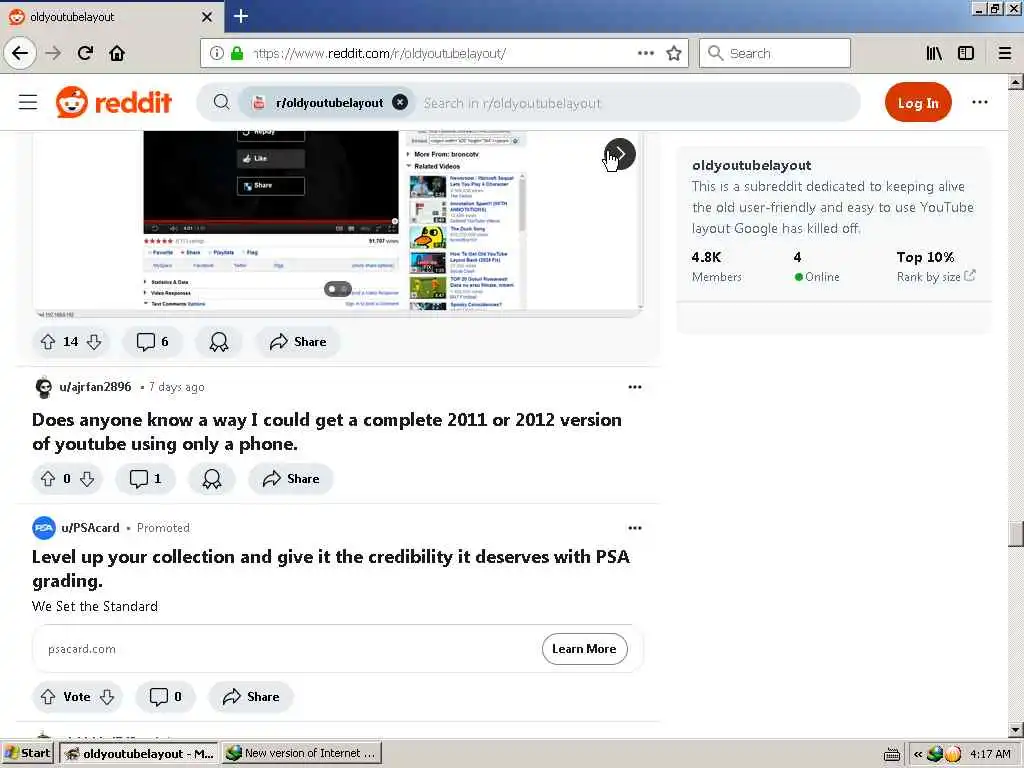Click the YouTube old layout screenshot thumbnail
This screenshot has width=1024, height=768.
338,223
